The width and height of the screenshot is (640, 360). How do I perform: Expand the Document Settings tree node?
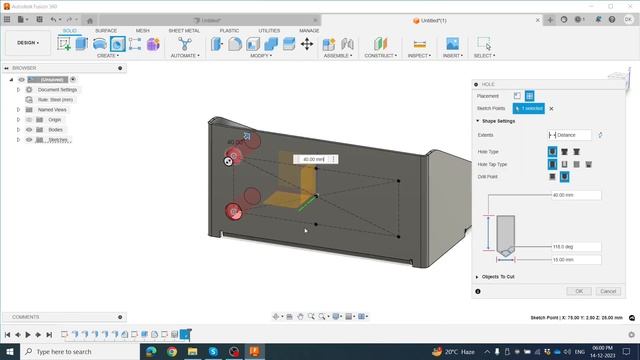pos(18,89)
